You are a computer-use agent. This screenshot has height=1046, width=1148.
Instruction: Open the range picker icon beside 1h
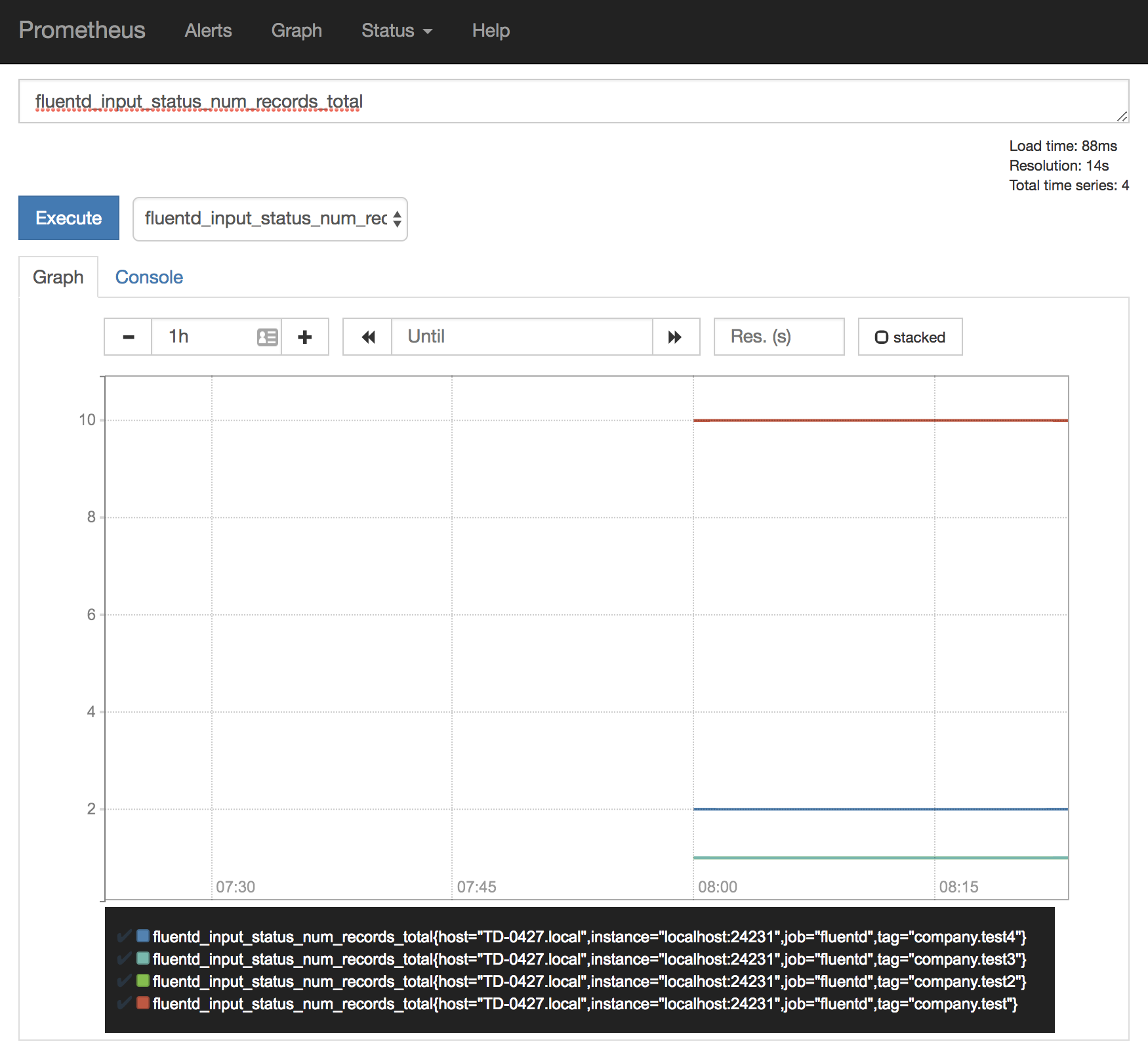coord(268,337)
